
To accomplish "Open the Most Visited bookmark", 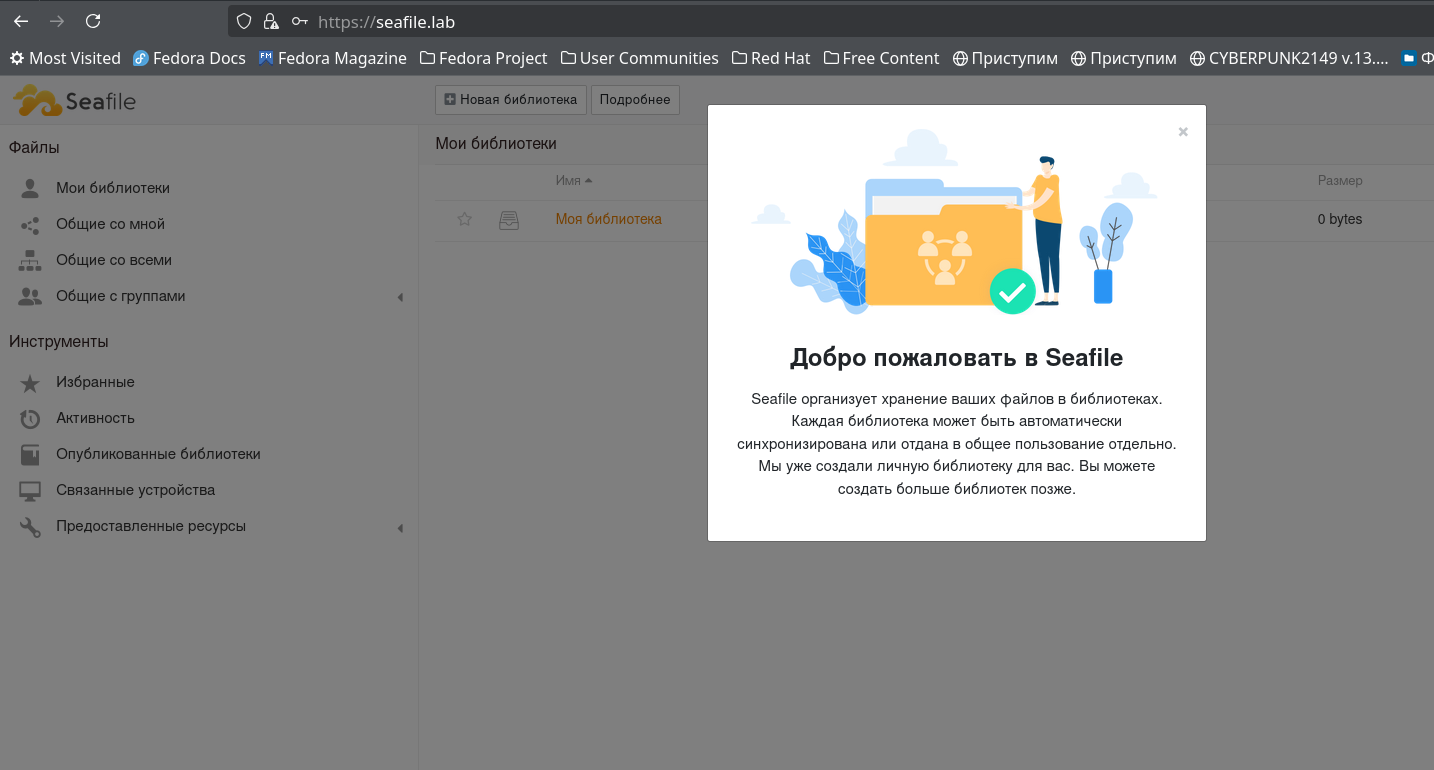I will [65, 58].
